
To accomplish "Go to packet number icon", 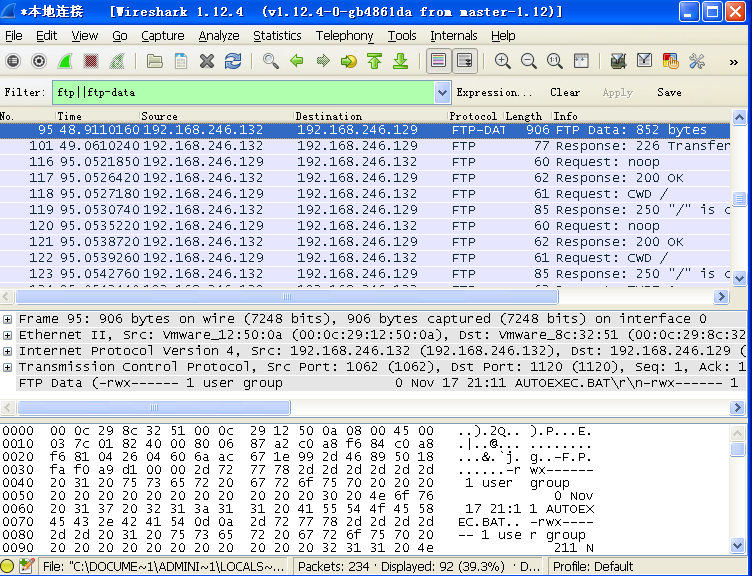I will (x=349, y=61).
